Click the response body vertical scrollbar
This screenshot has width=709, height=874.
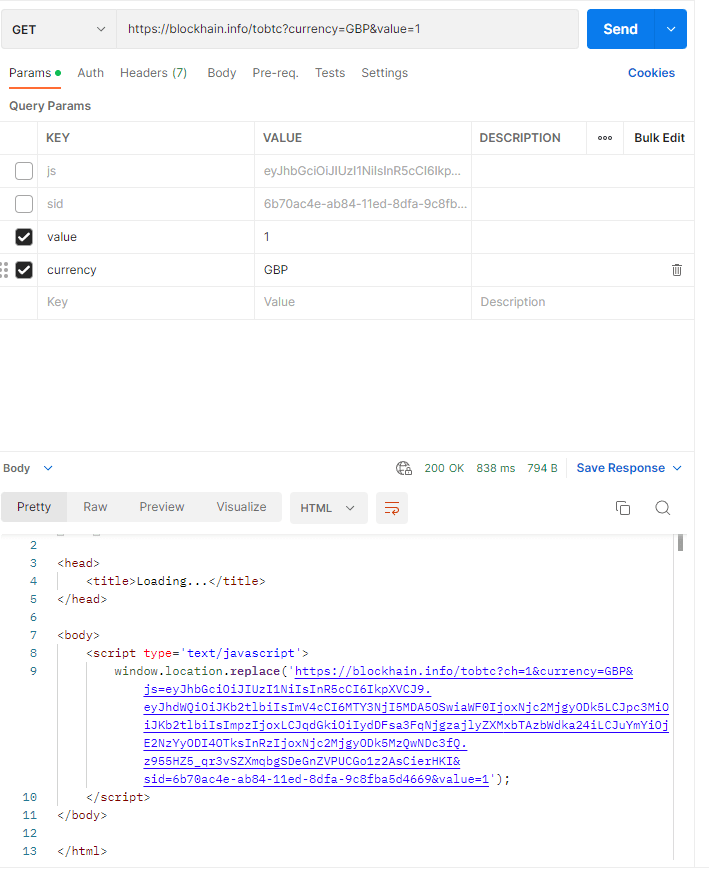(x=680, y=542)
